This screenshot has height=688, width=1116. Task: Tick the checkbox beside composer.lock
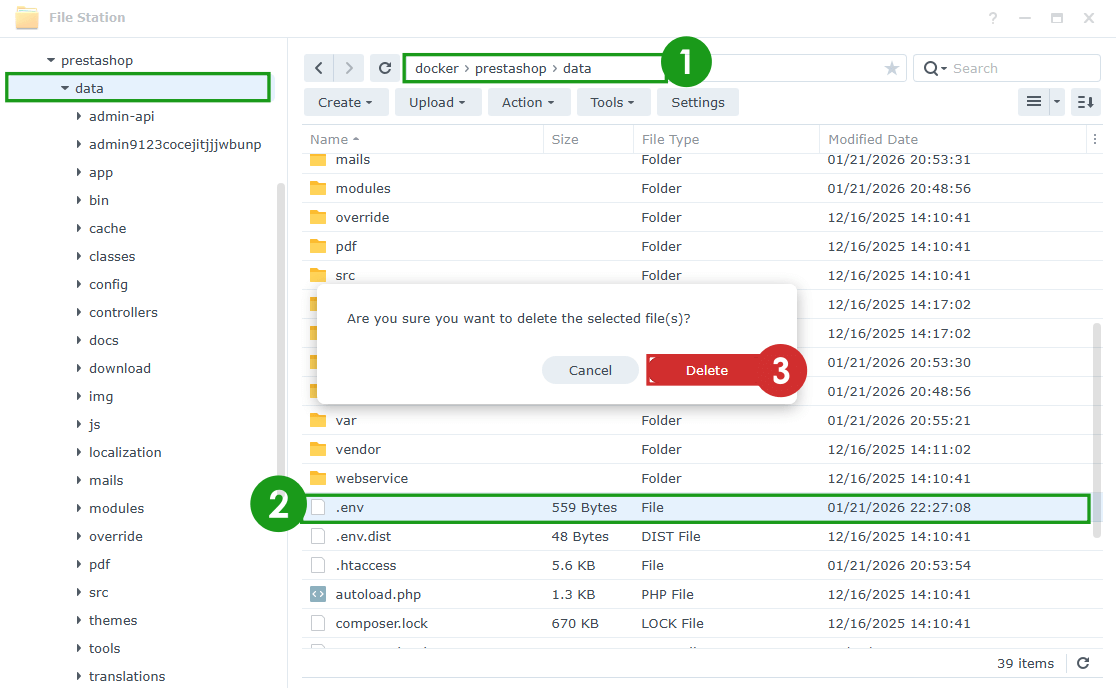pos(318,622)
